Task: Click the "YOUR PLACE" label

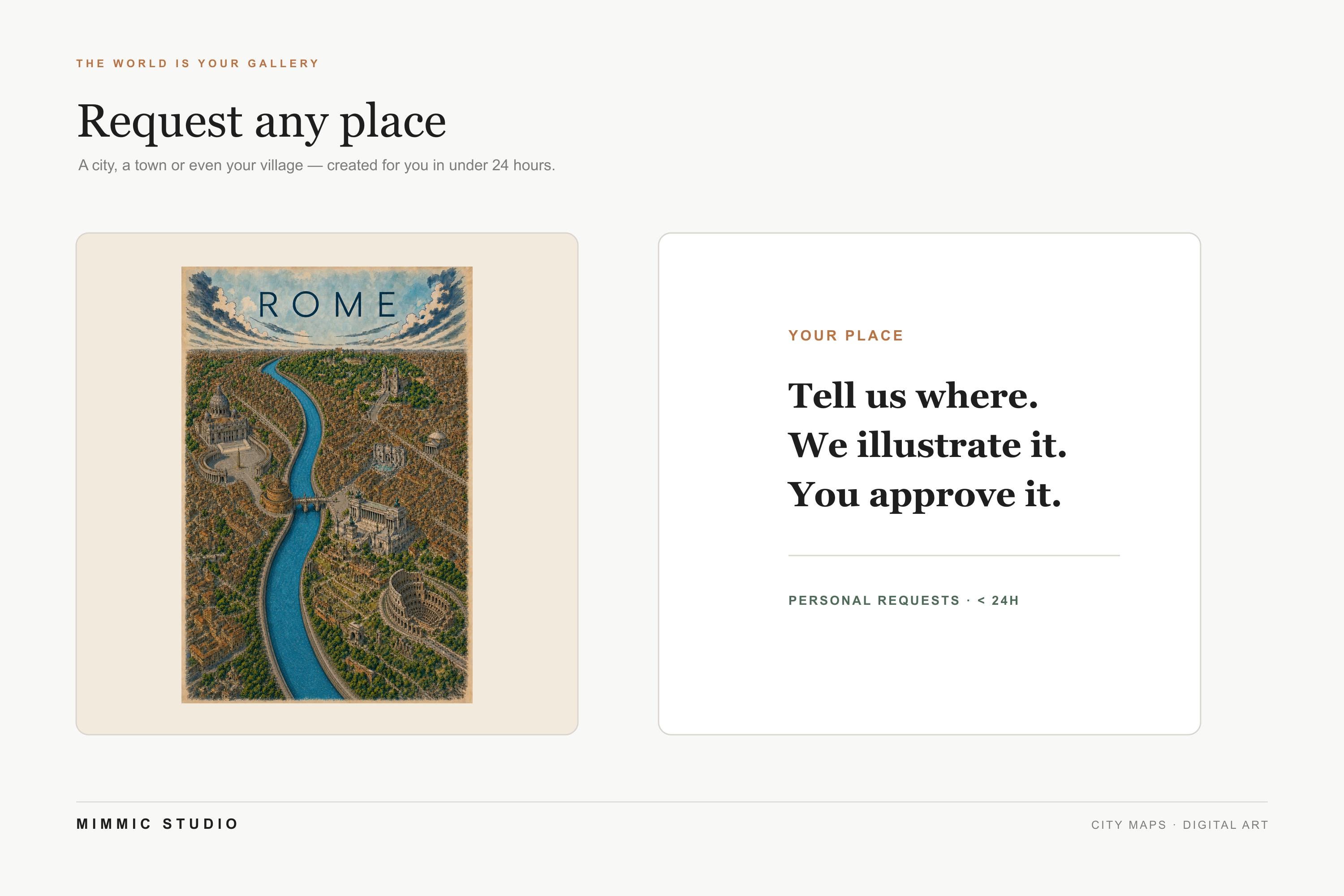Action: pyautogui.click(x=846, y=336)
